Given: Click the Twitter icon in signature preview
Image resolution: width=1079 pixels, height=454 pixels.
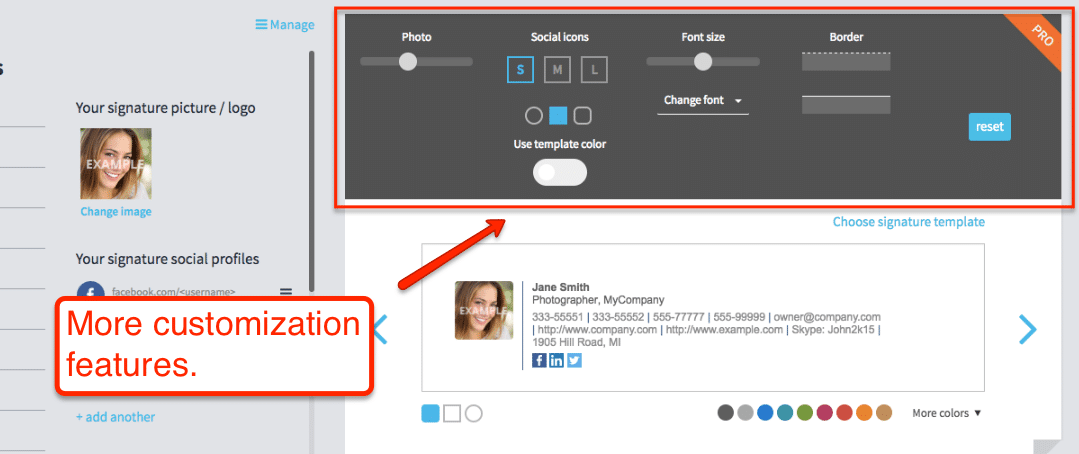Looking at the screenshot, I should tap(574, 360).
